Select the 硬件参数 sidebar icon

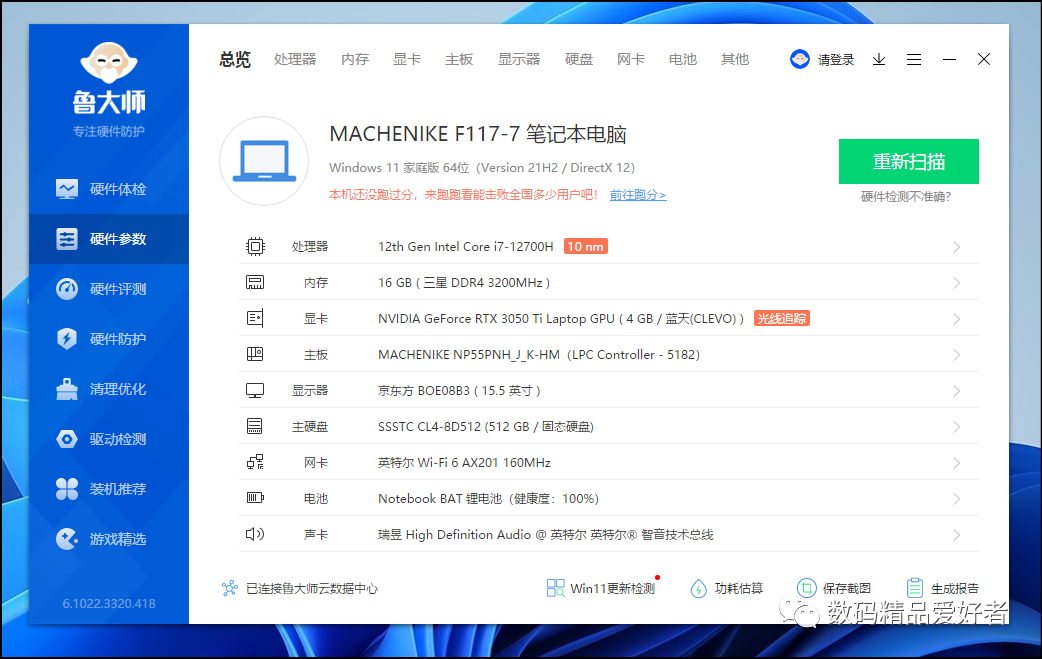coord(66,239)
